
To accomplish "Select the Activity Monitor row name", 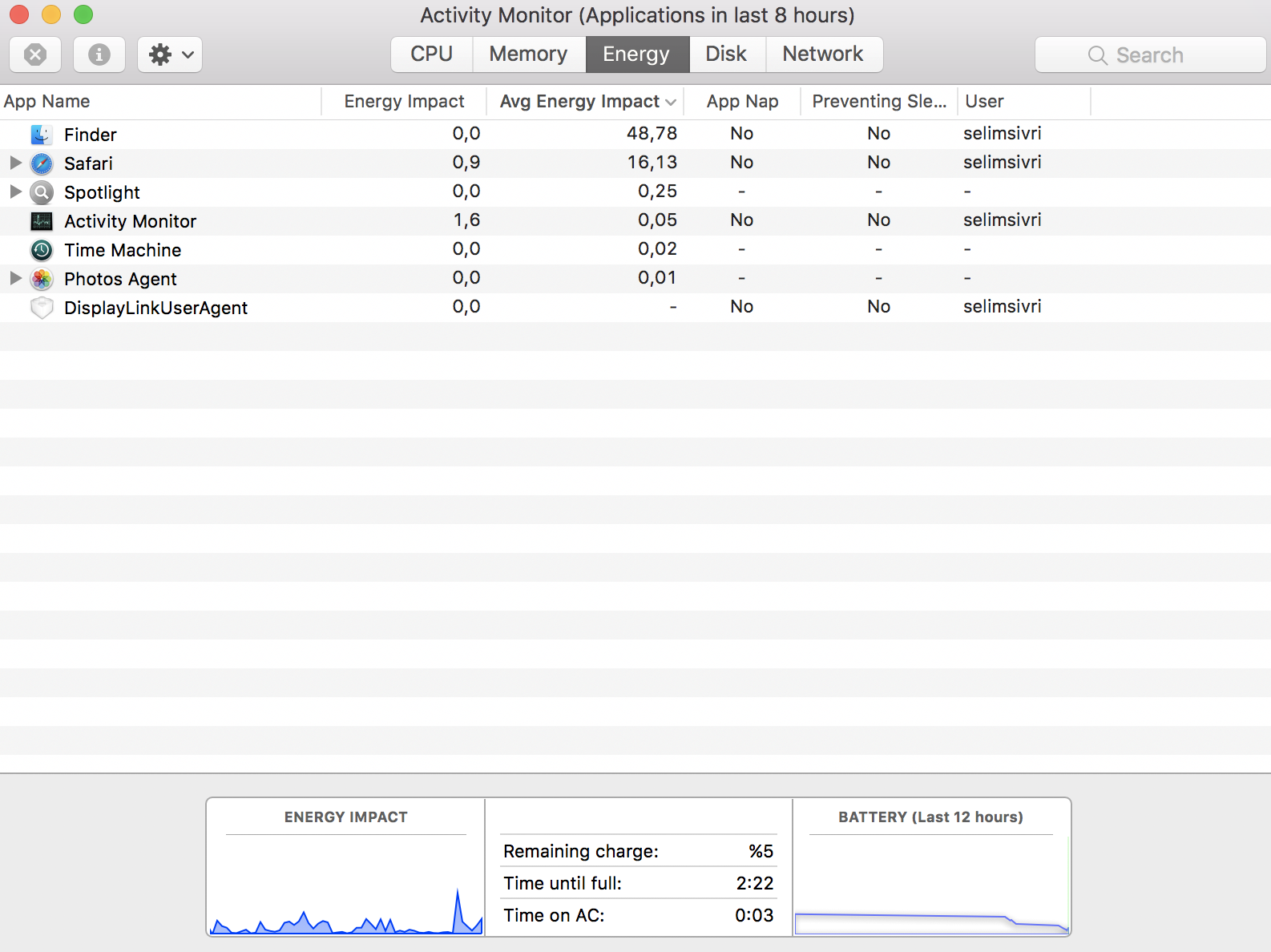I will (130, 221).
